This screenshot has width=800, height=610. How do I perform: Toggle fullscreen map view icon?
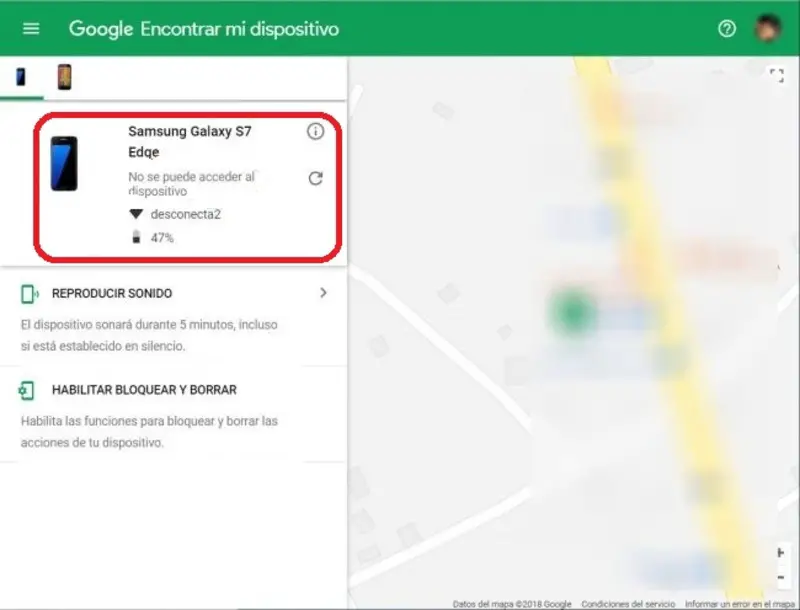click(x=777, y=76)
